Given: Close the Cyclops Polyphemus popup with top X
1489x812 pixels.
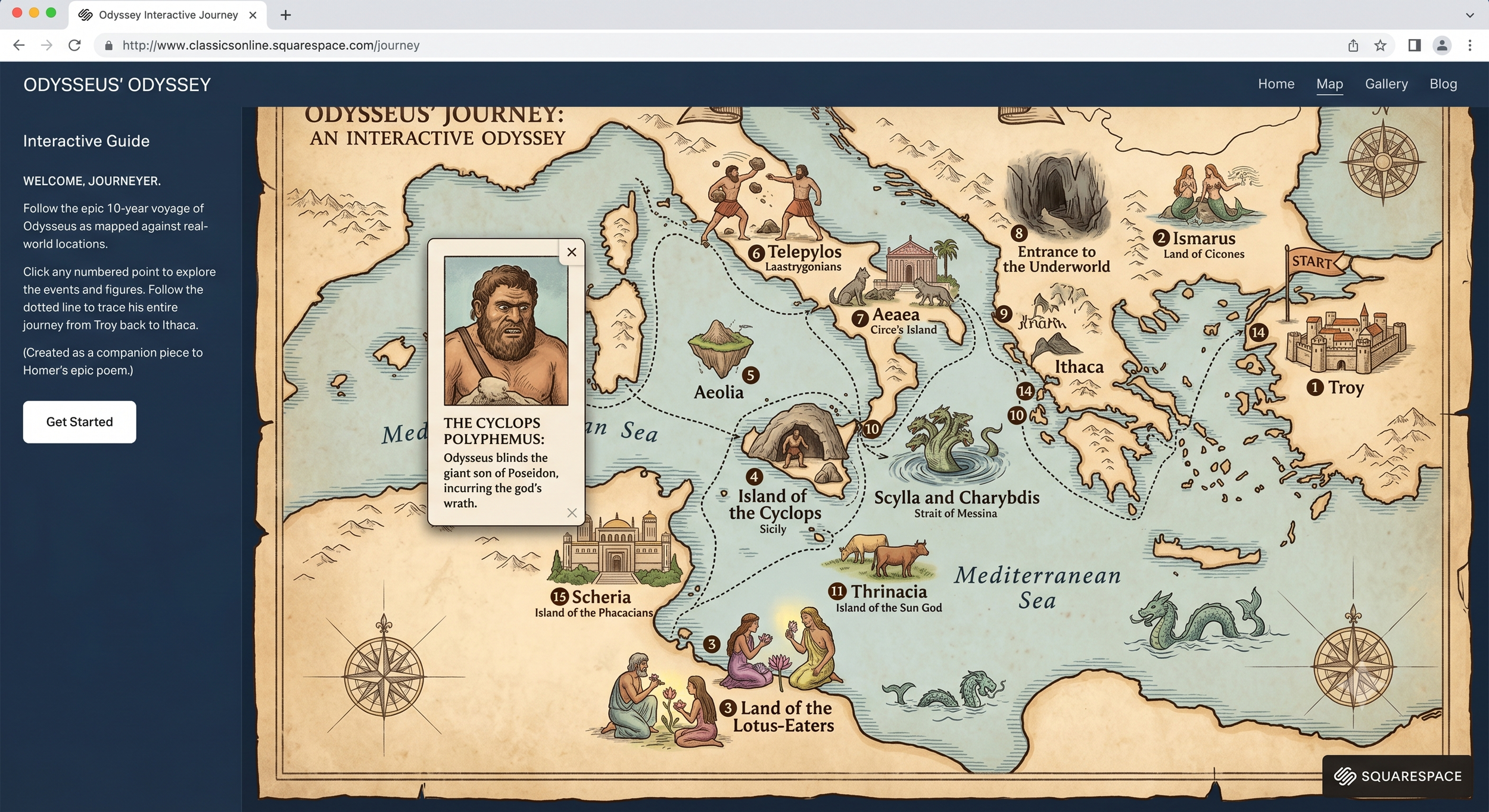Looking at the screenshot, I should [572, 252].
